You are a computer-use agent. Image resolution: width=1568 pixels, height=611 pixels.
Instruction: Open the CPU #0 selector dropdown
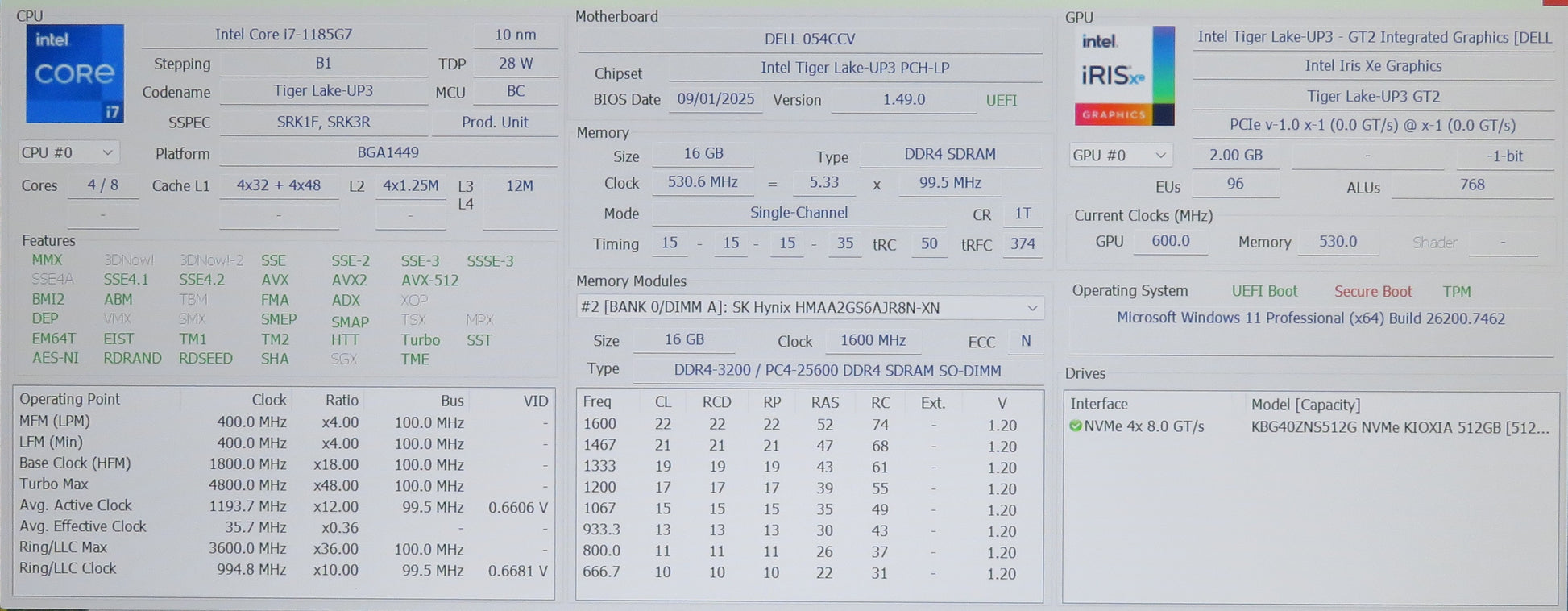click(68, 152)
